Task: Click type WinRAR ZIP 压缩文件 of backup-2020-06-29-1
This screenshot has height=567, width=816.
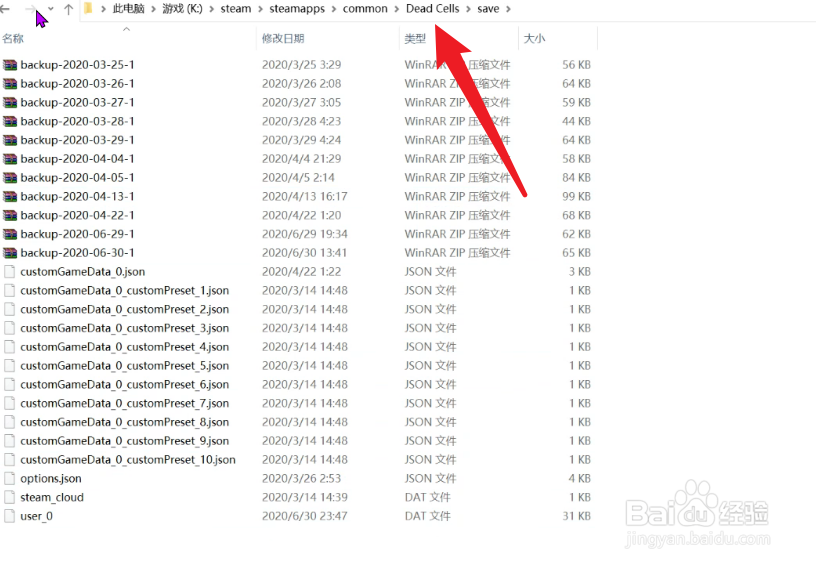Action: pos(457,234)
